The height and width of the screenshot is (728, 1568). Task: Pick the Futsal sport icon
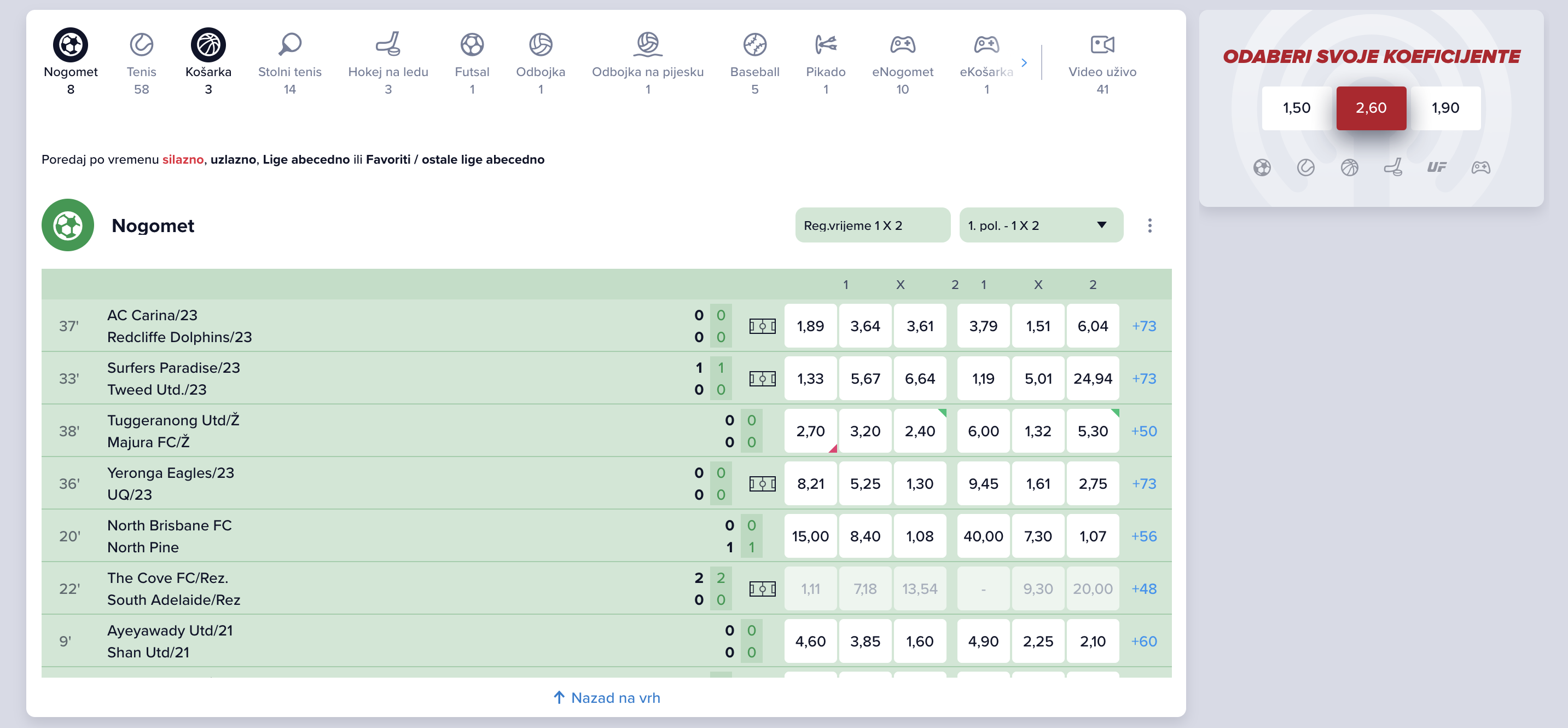472,44
